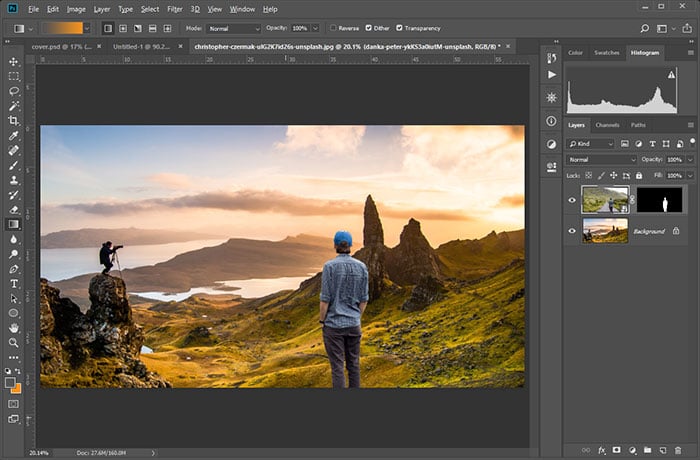Select the Ellipse shape tool
Screen dimensions: 700x460
(13, 313)
